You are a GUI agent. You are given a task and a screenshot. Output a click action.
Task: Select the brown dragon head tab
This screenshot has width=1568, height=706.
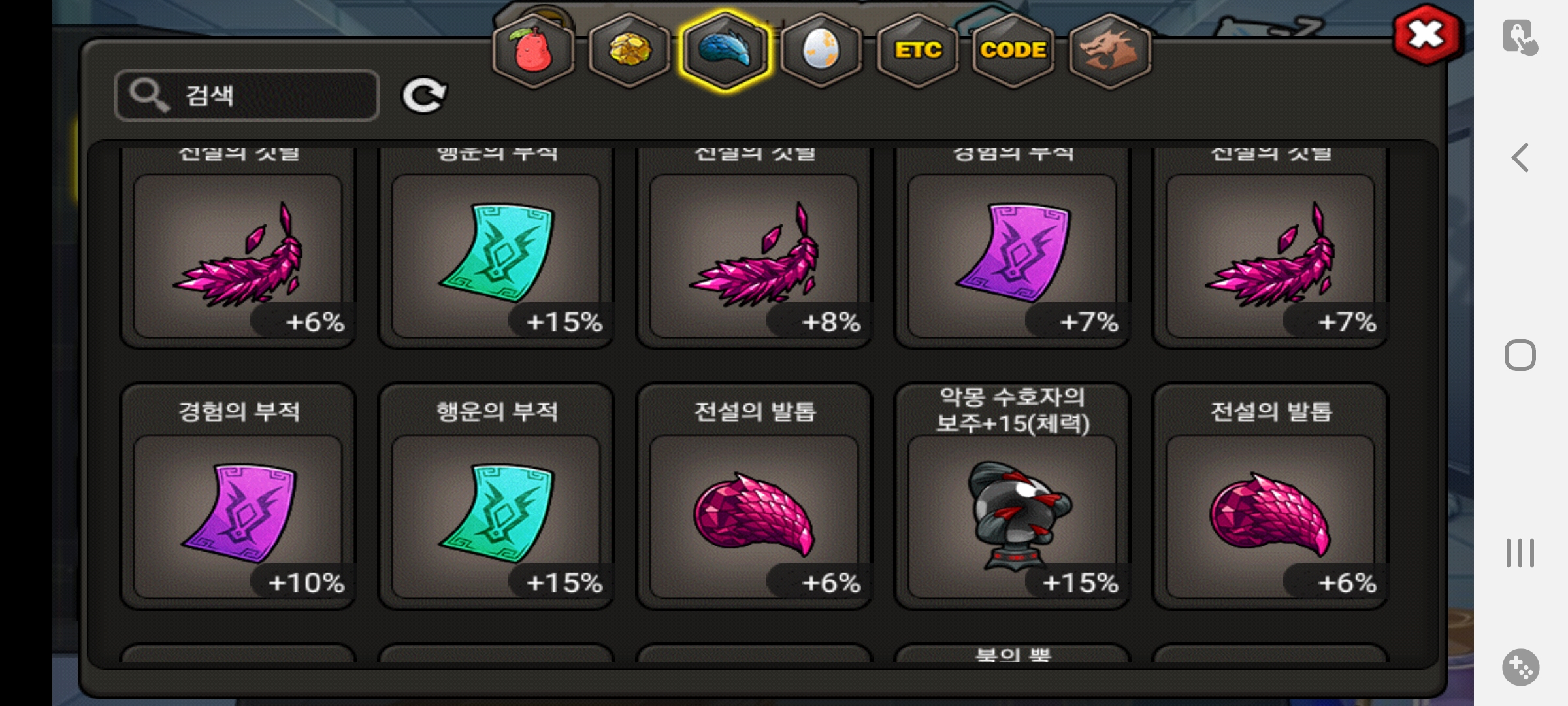click(1109, 51)
